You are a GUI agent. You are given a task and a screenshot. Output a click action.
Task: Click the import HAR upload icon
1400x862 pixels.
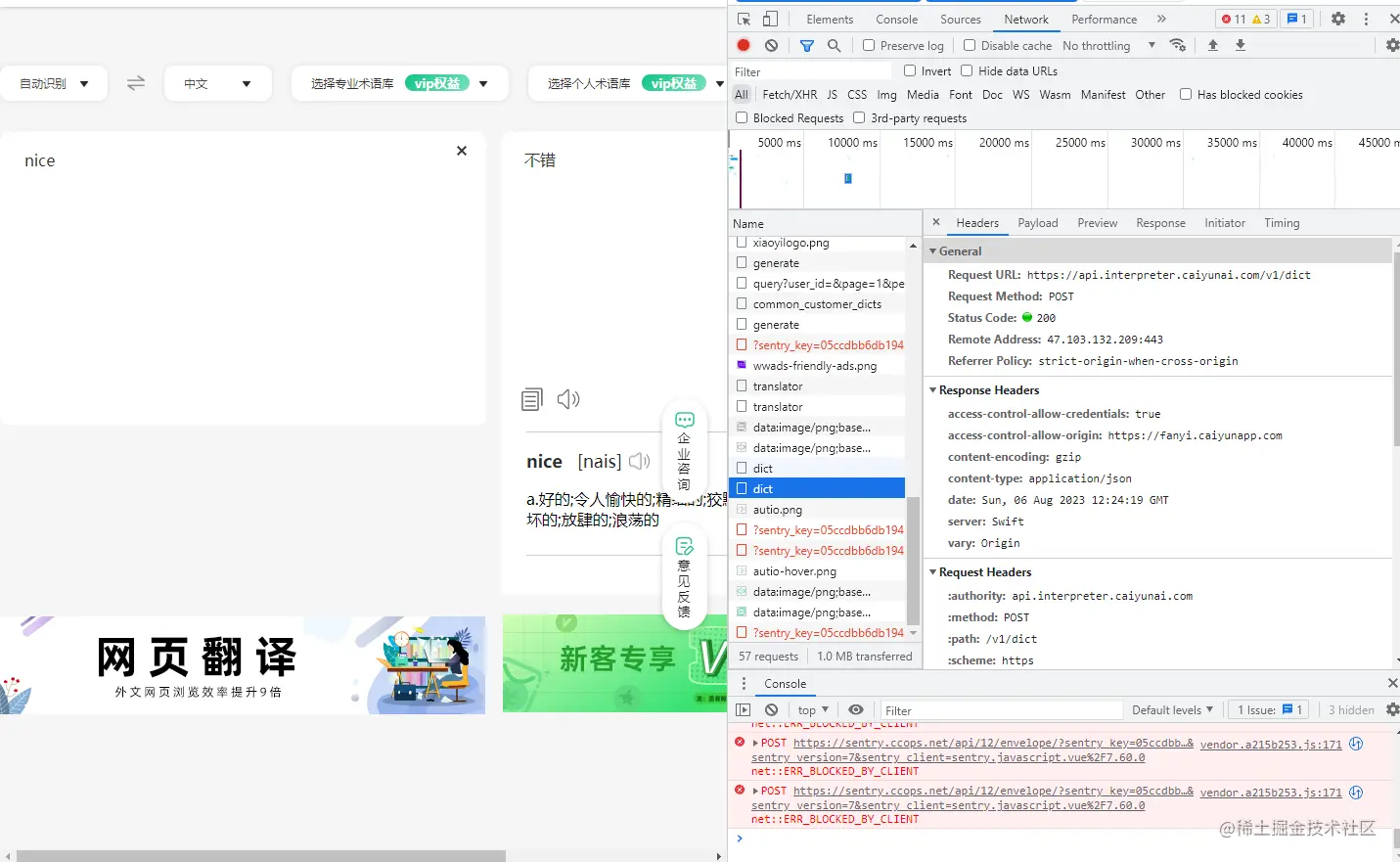click(1213, 45)
